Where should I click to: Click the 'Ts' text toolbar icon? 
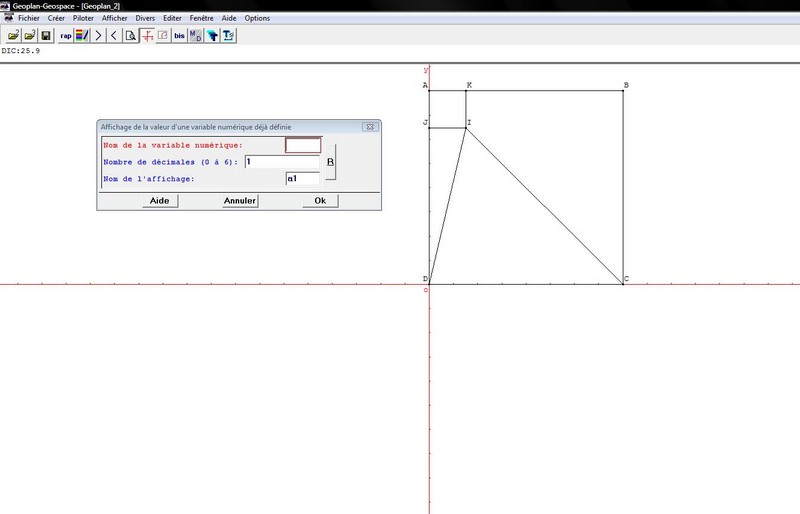point(228,35)
